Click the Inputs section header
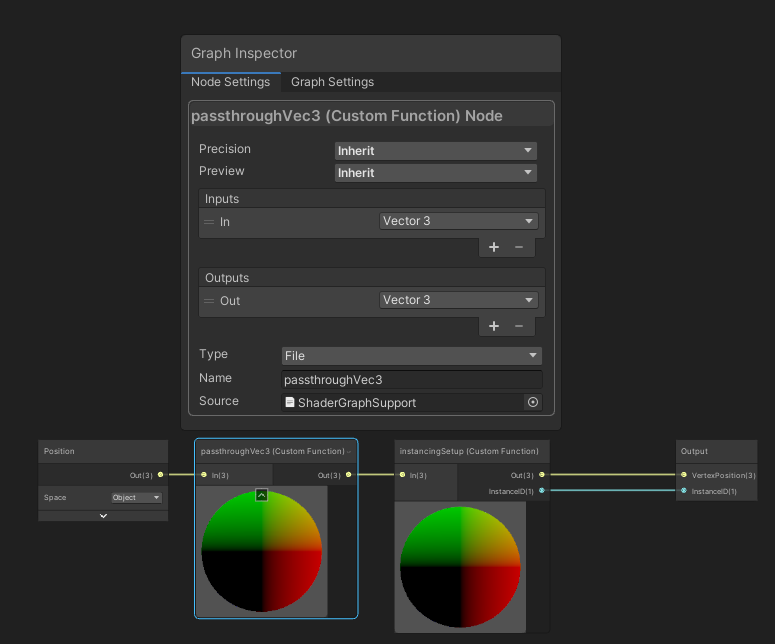The image size is (775, 644). [372, 199]
